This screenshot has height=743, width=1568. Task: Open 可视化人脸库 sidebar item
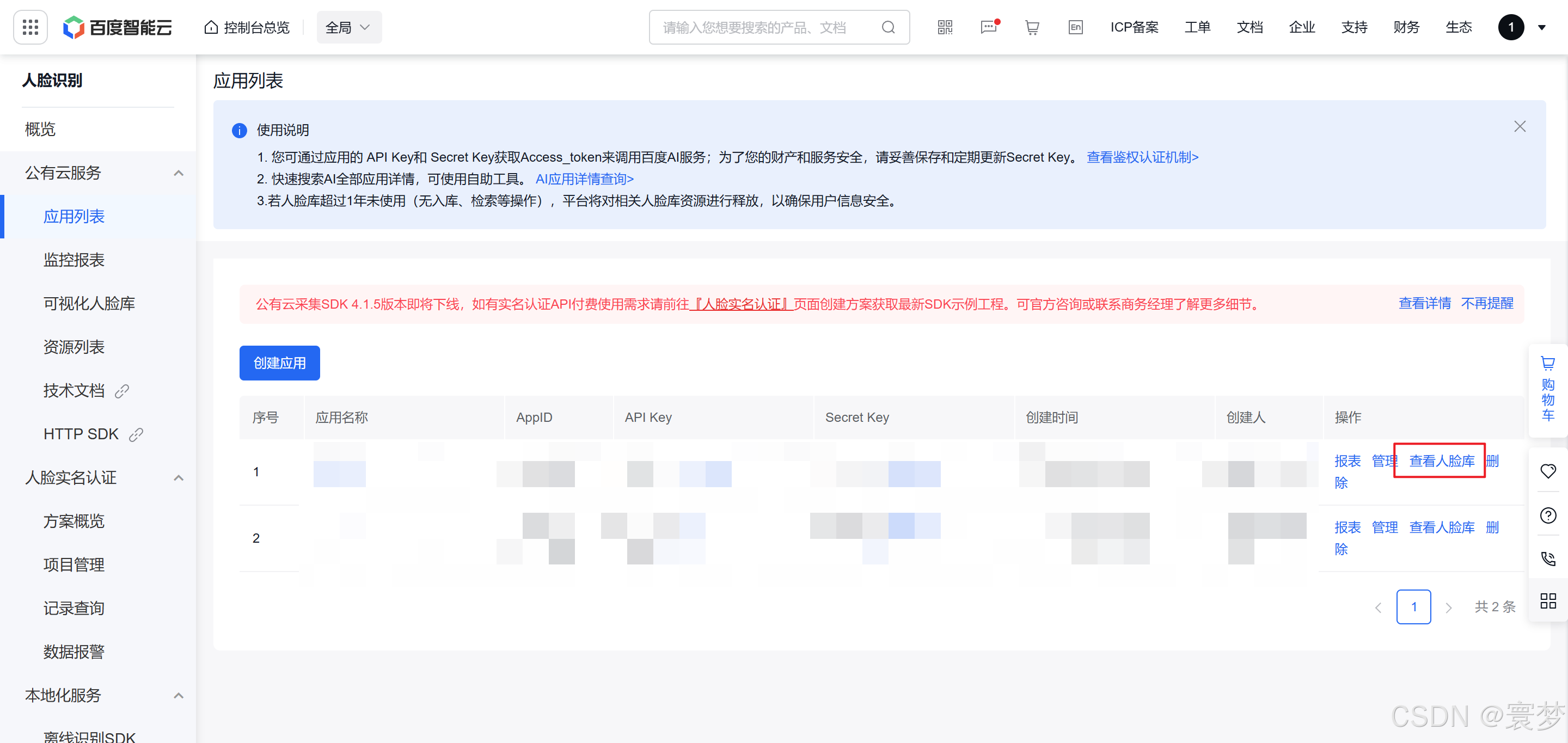[x=89, y=304]
